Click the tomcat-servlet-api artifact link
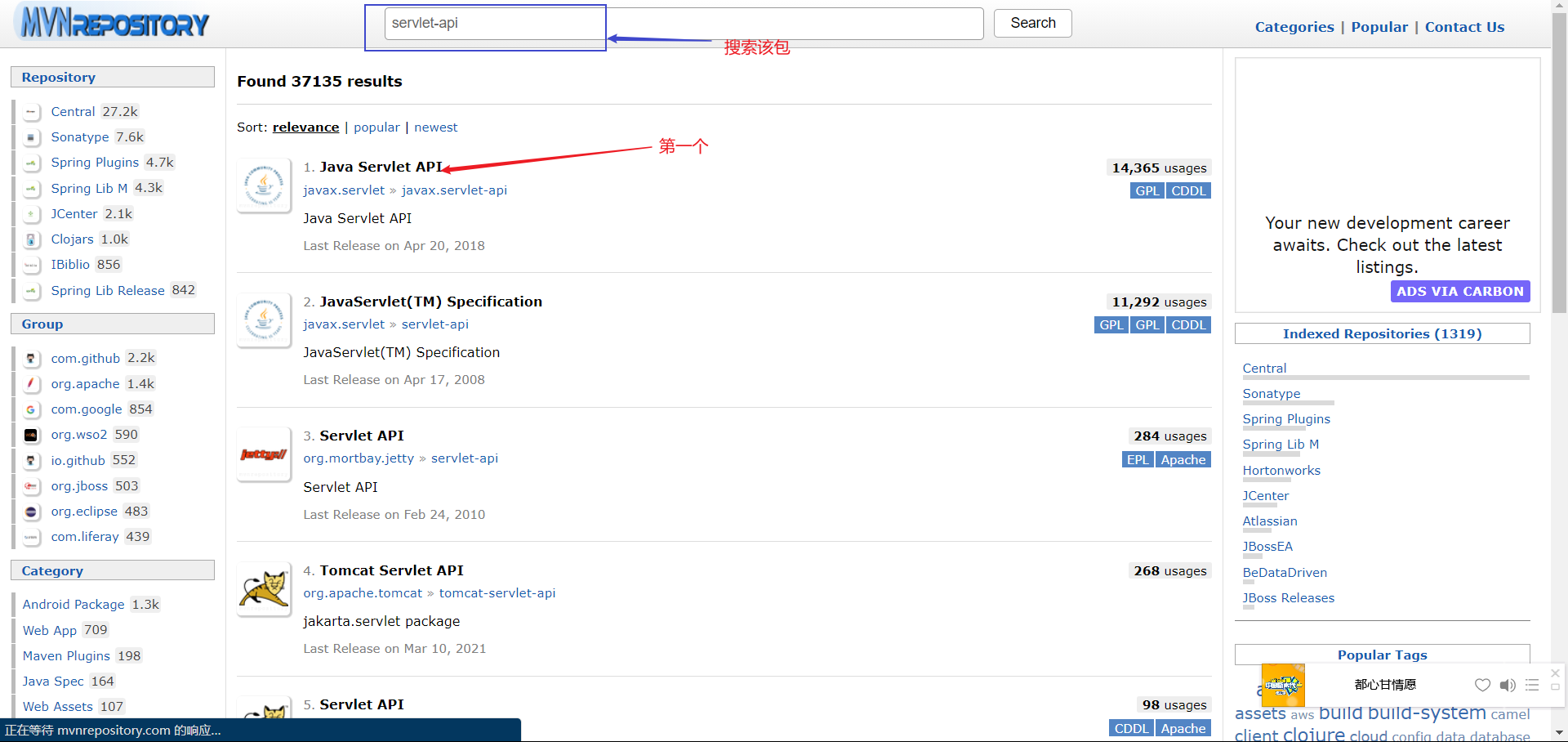 (x=497, y=593)
